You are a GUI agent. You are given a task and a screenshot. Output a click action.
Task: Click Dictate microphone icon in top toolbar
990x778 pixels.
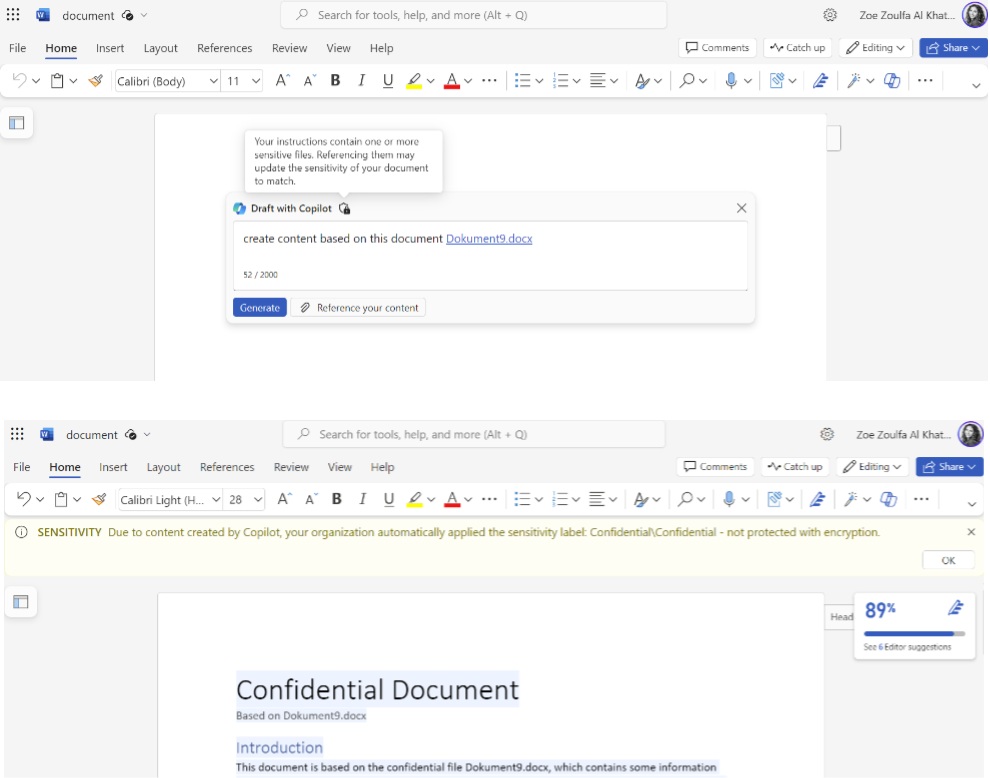[x=731, y=80]
